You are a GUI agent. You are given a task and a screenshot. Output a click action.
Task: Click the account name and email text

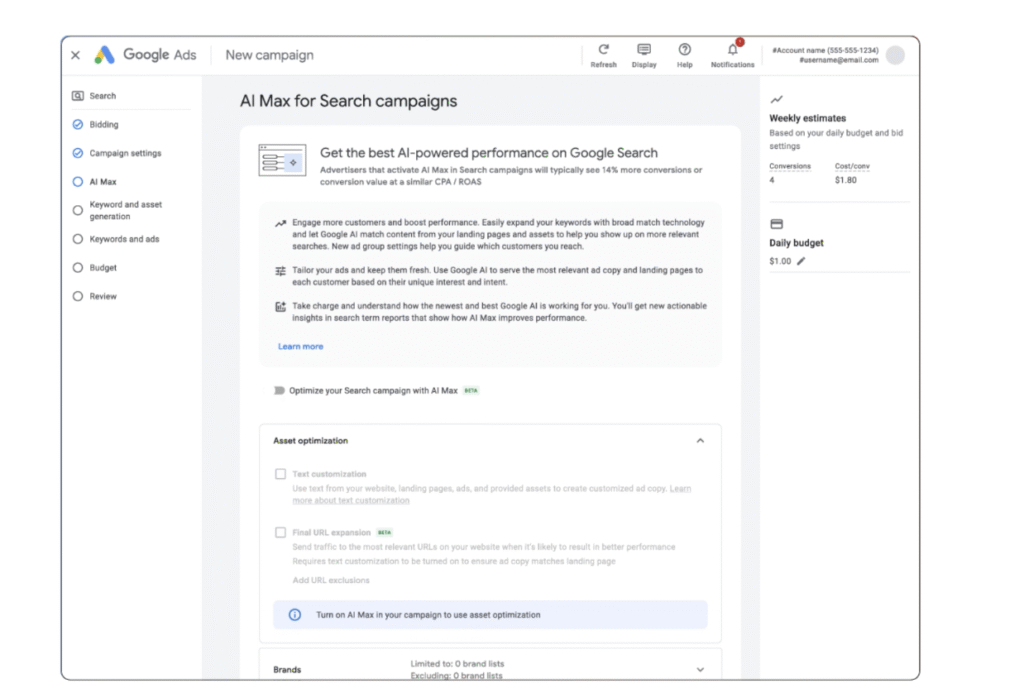tap(825, 55)
